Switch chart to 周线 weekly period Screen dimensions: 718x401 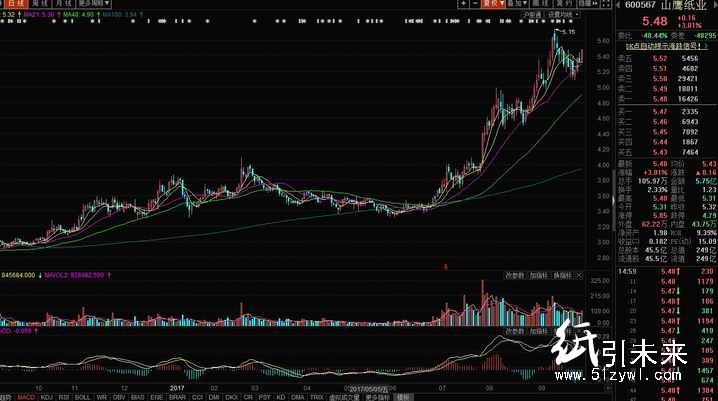(37, 4)
